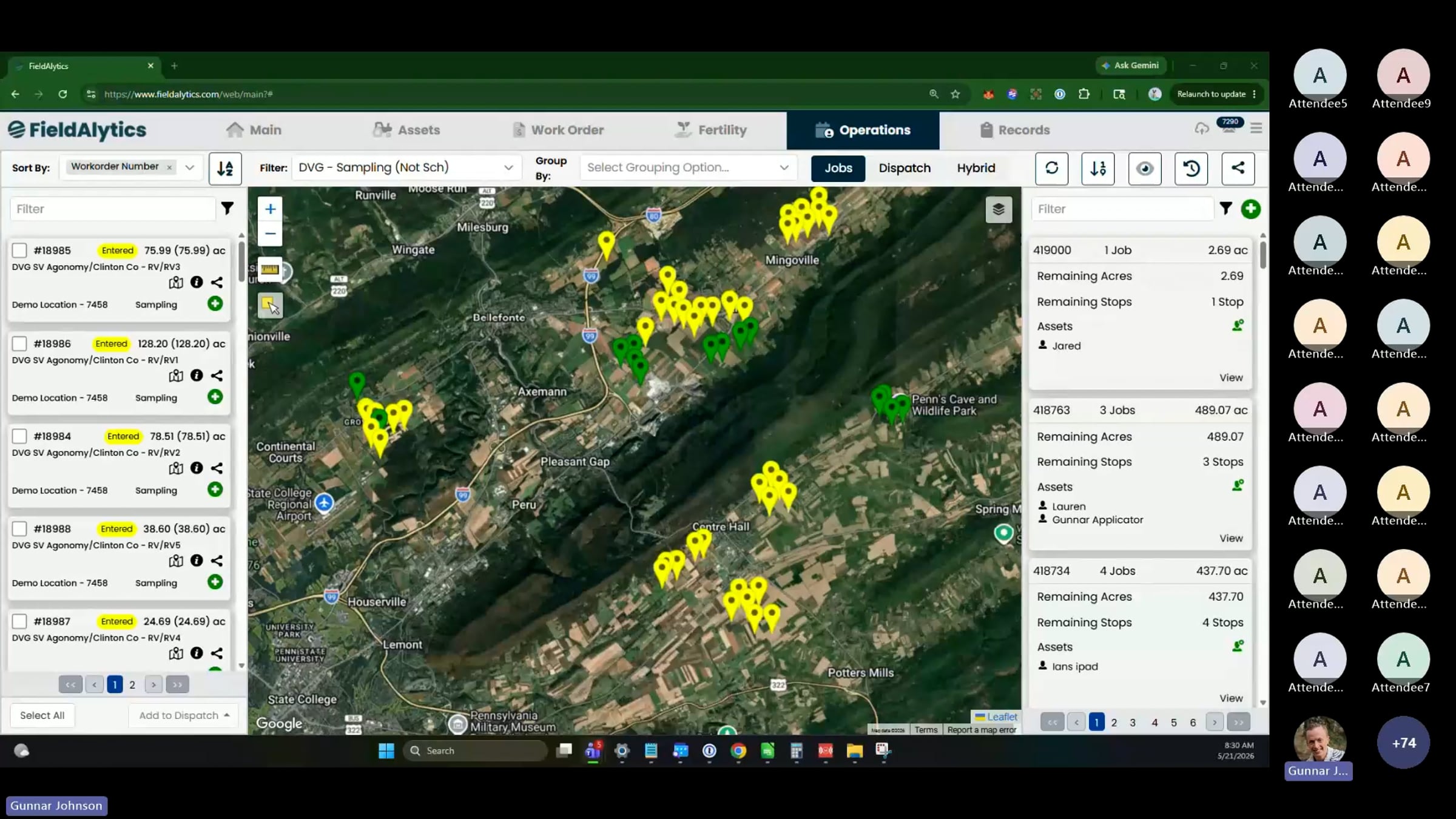1456x819 pixels.
Task: Open the Work Order tab
Action: (558, 130)
